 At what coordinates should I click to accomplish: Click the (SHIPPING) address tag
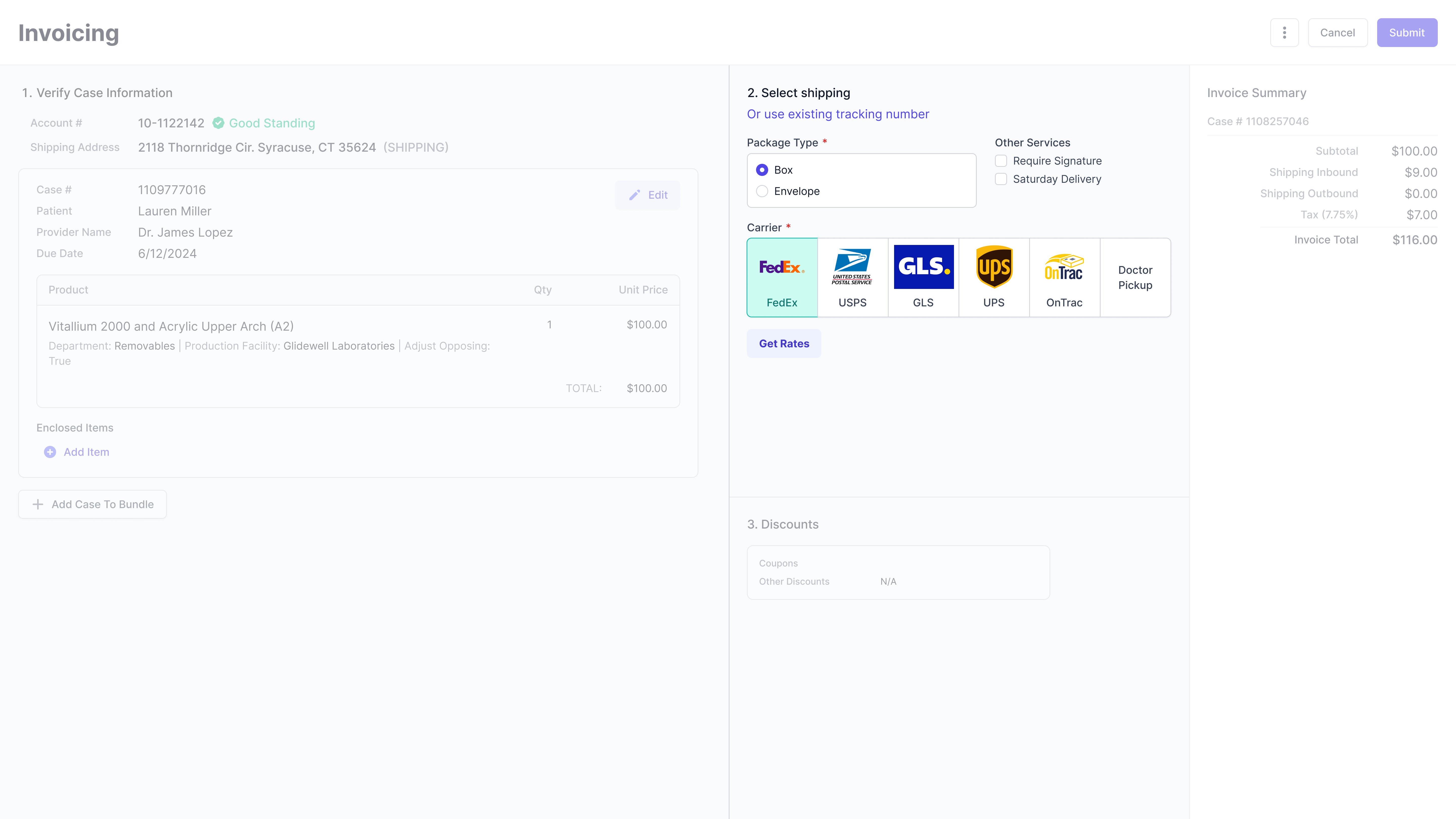pos(416,148)
